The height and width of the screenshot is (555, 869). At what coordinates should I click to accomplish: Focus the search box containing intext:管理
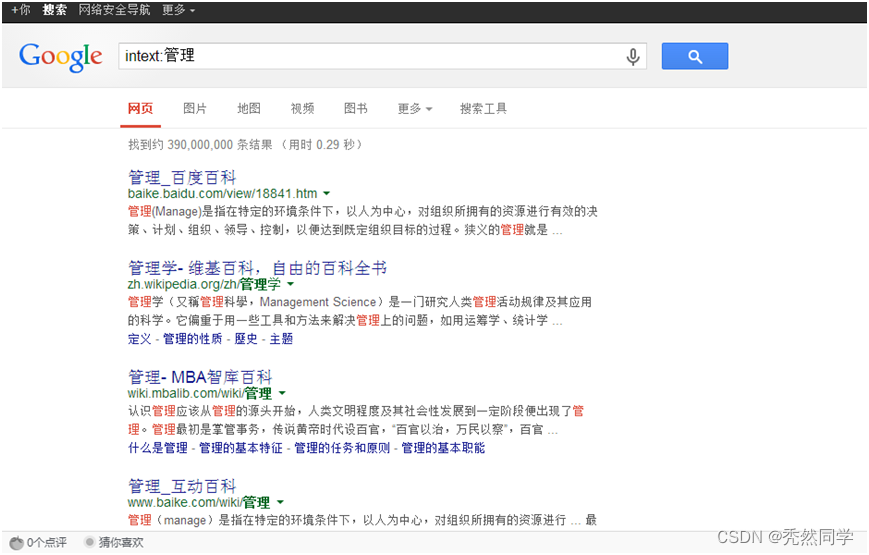382,56
